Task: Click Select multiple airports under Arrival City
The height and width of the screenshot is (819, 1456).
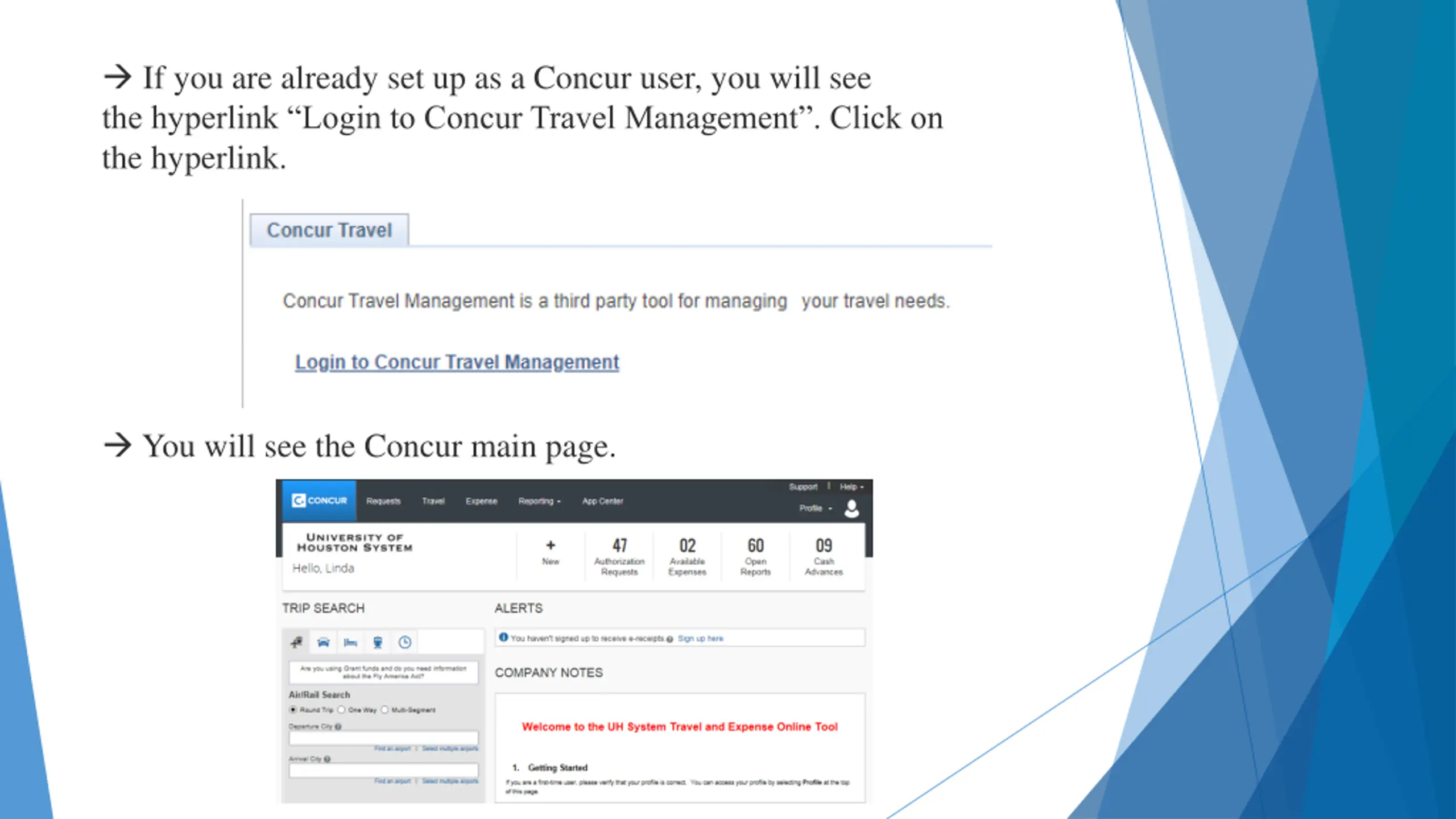Action: [450, 781]
